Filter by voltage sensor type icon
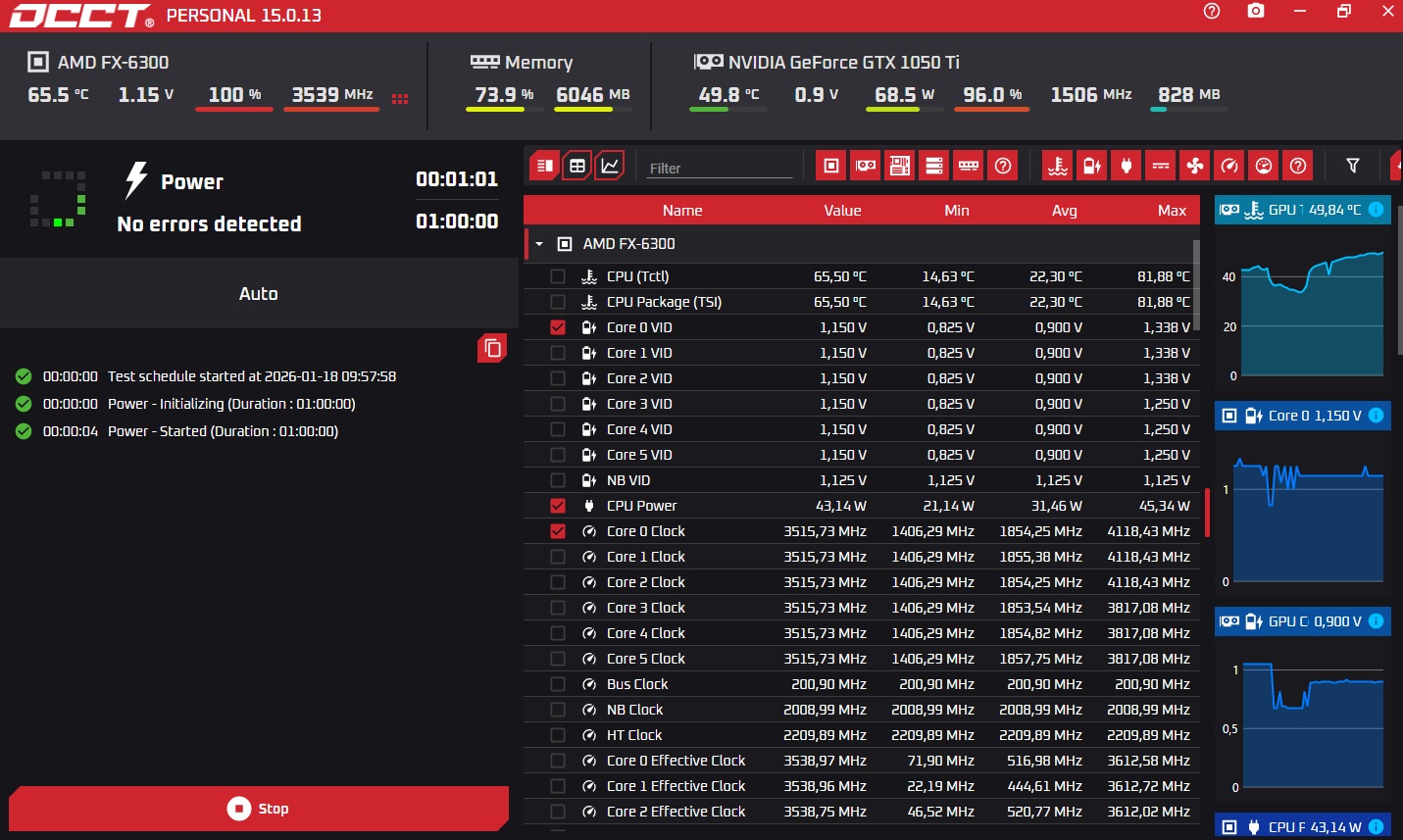 (1091, 166)
